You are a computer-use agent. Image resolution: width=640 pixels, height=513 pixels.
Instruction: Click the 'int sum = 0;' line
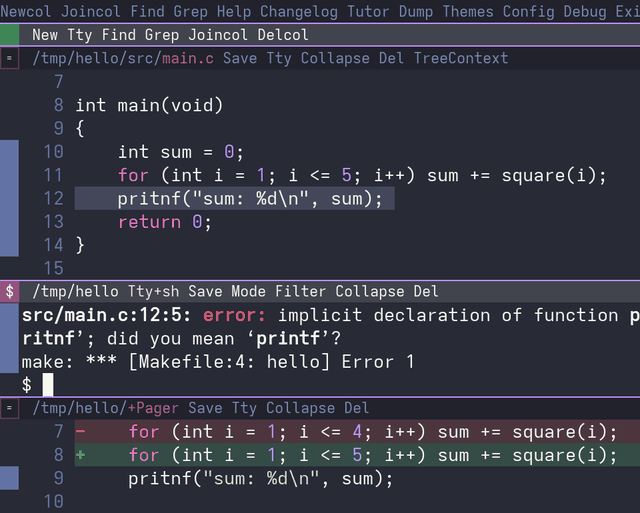click(181, 152)
